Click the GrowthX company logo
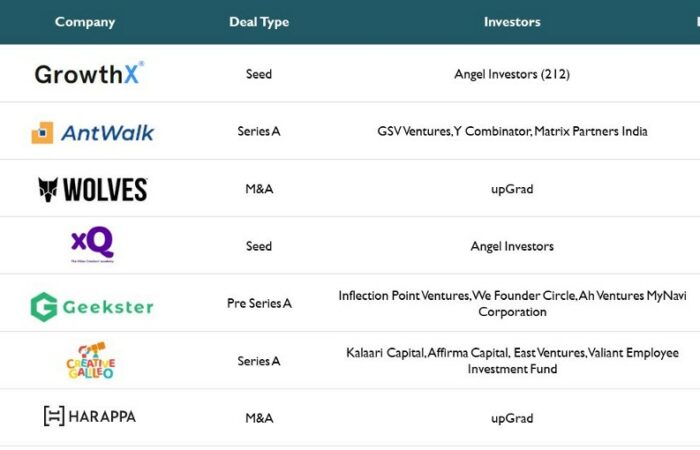The width and height of the screenshot is (700, 450). pyautogui.click(x=90, y=73)
